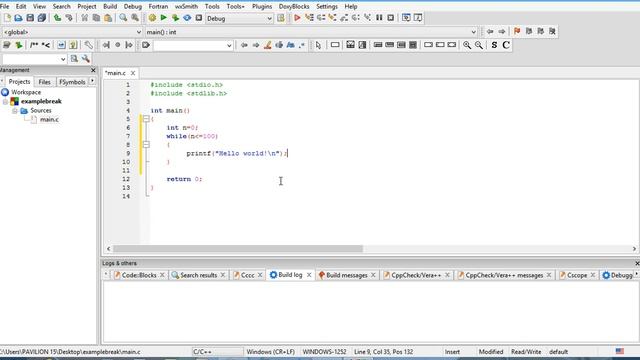Collapse the Sources folder node

pyautogui.click(x=15, y=111)
